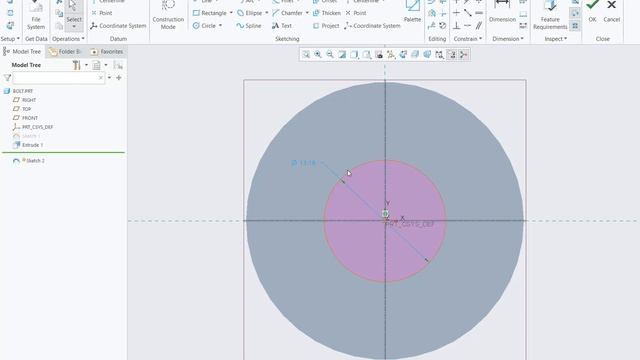
Task: Open the sketcher Palette
Action: point(412,12)
